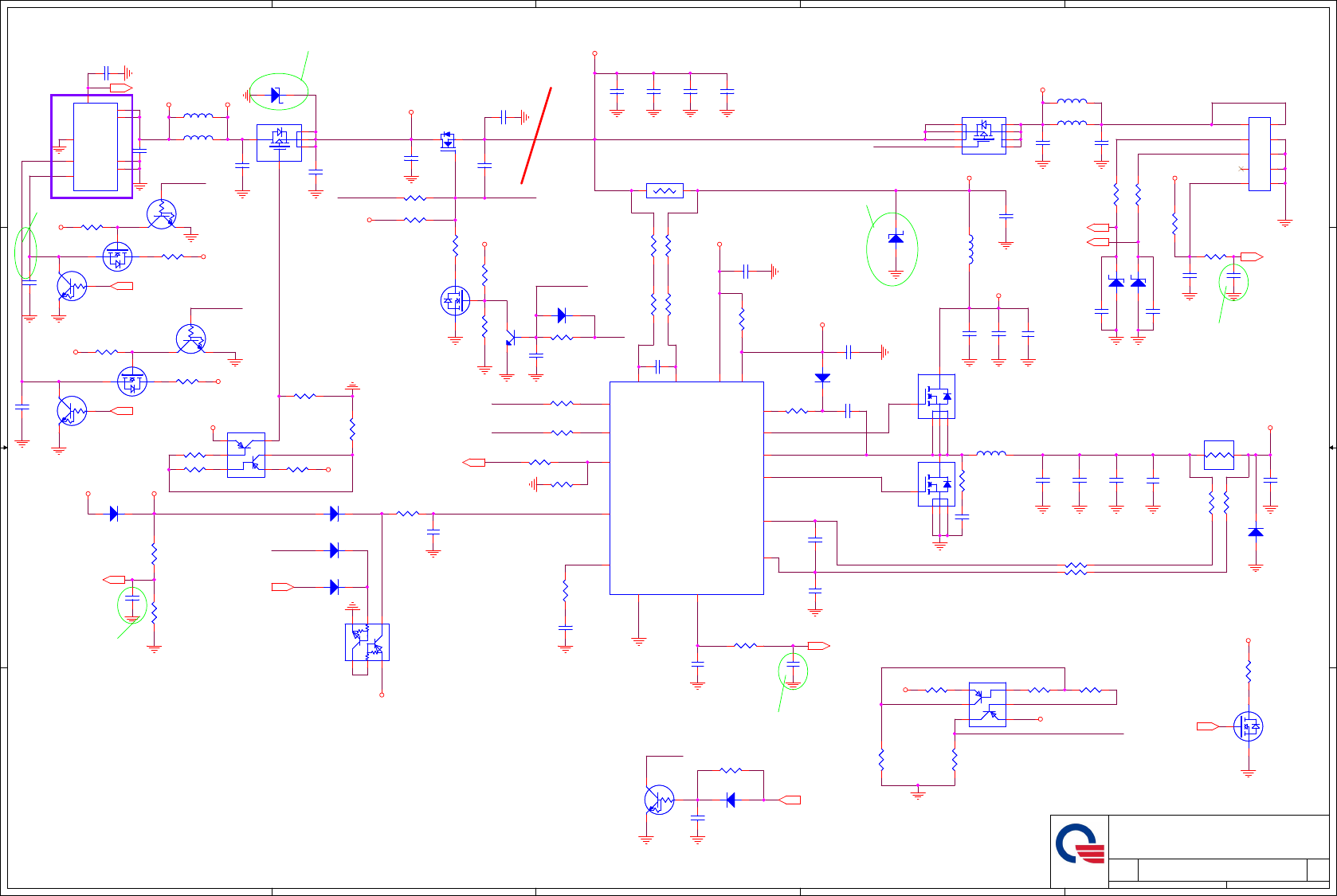1337x896 pixels.
Task: Select the purple-highlighted component box
Action: (92, 147)
